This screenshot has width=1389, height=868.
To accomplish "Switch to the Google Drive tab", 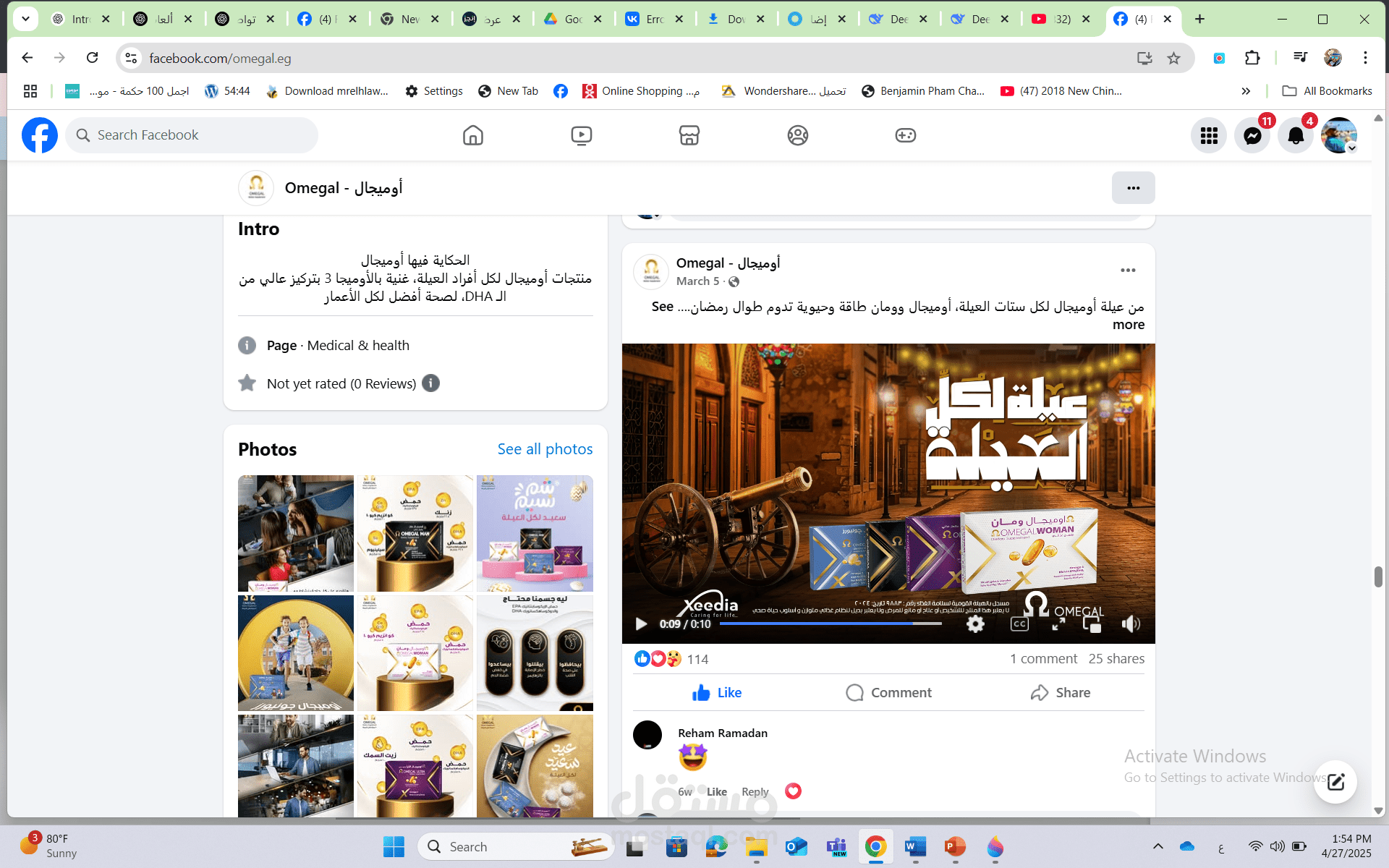I will (573, 19).
